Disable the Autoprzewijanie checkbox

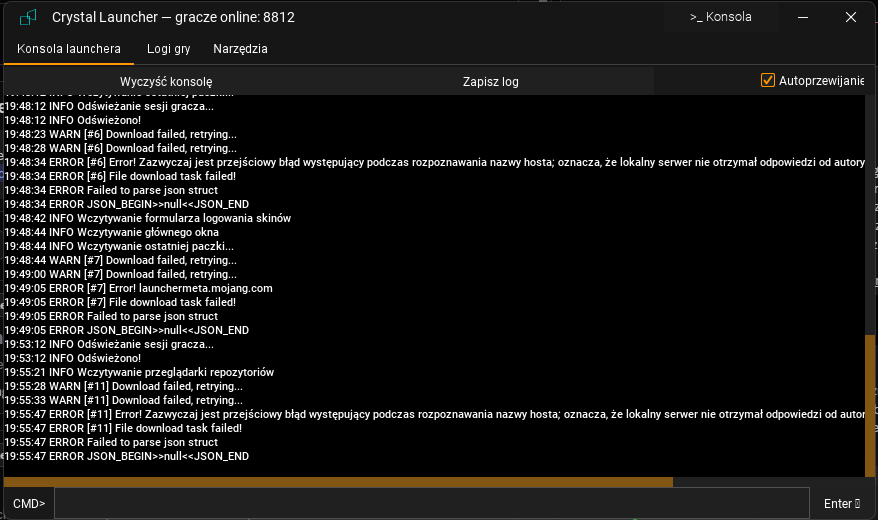point(768,81)
